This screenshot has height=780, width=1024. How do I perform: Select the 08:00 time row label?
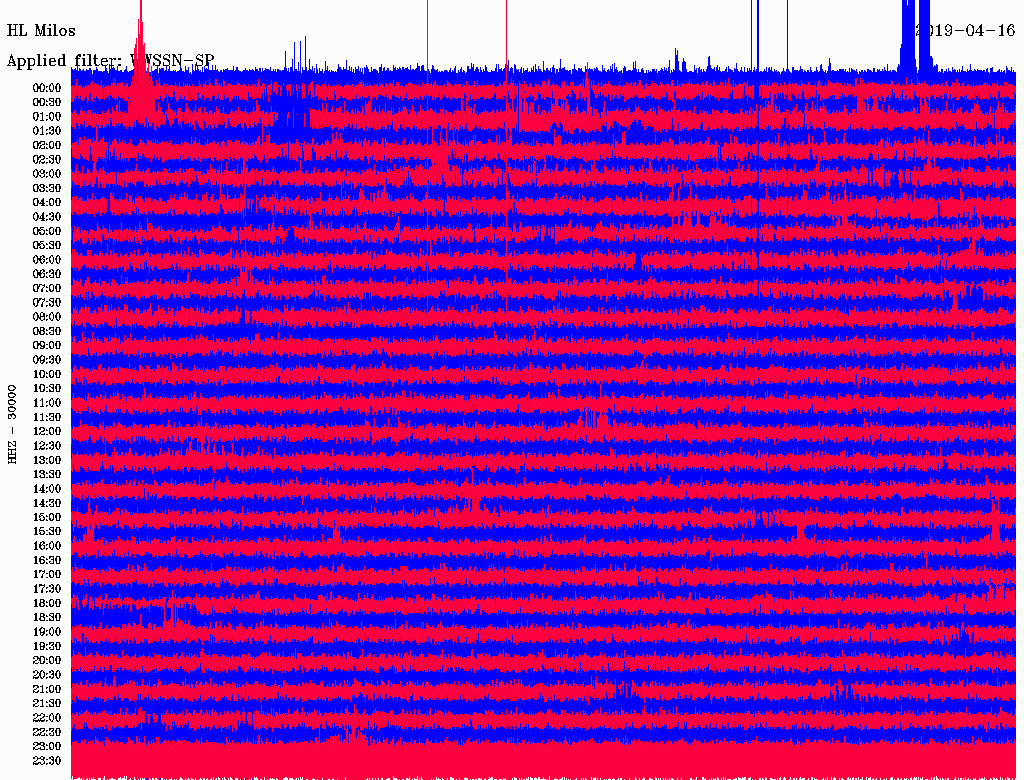(47, 317)
